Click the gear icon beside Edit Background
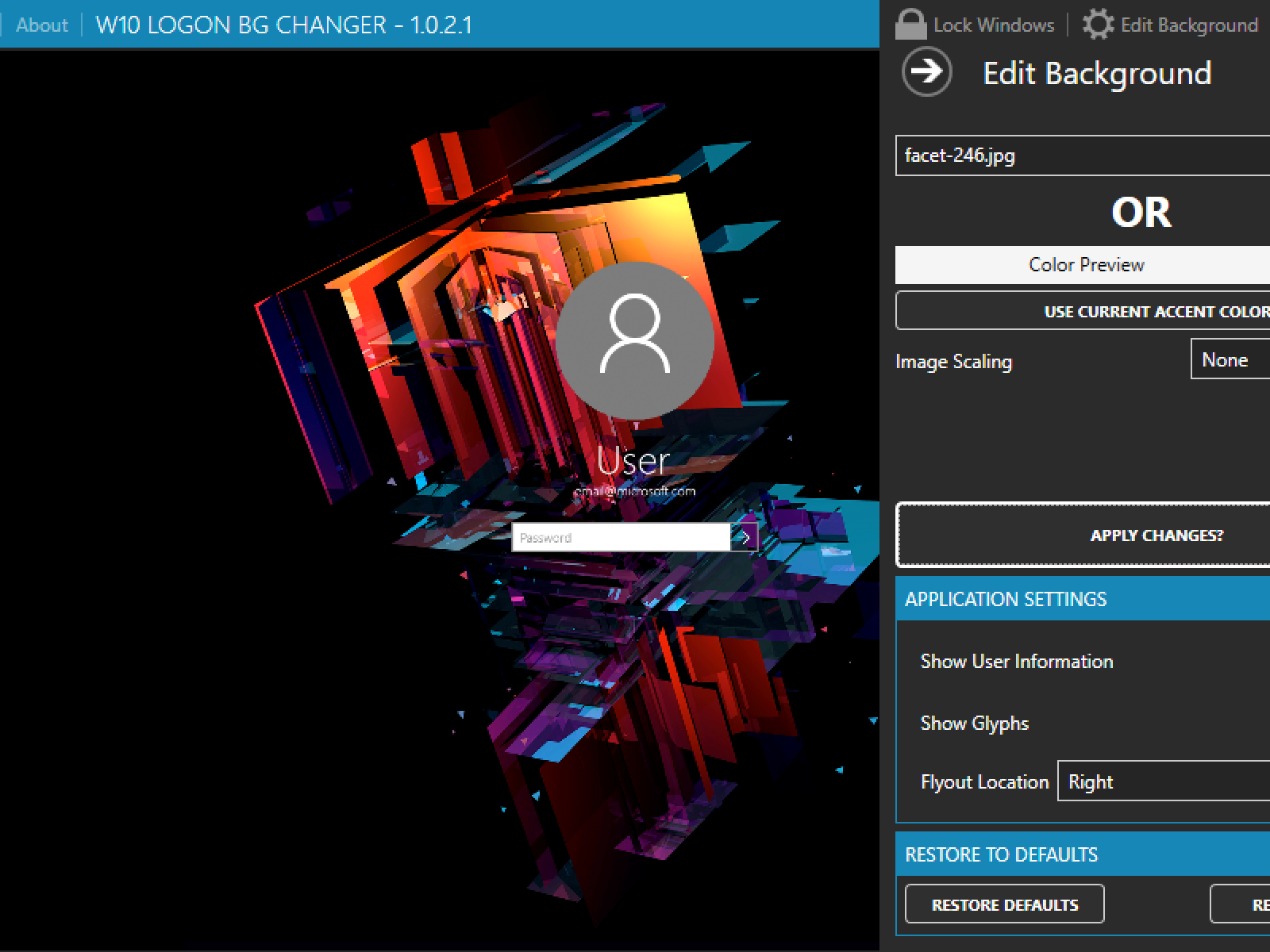Image resolution: width=1270 pixels, height=952 pixels. (x=1099, y=25)
